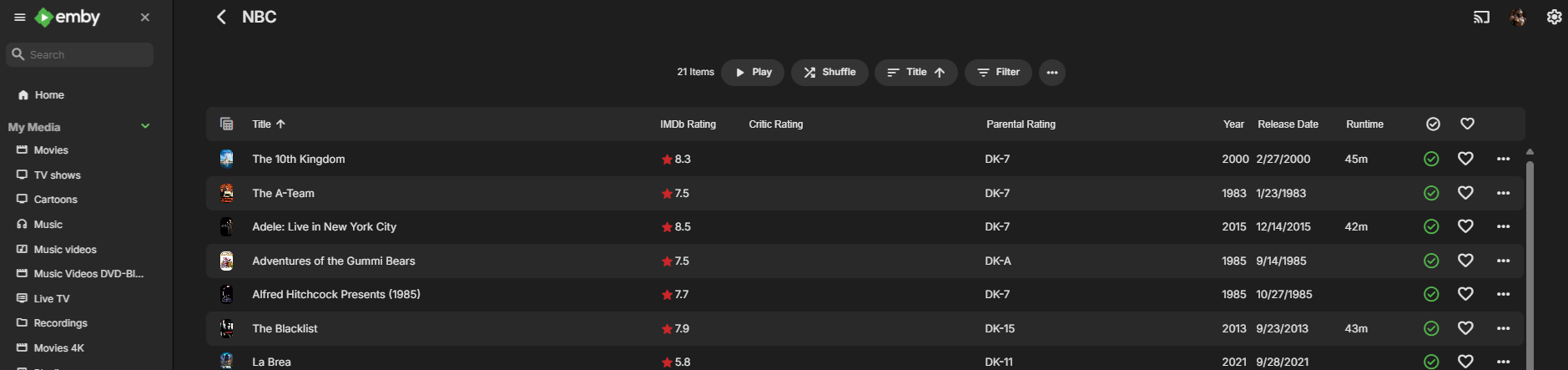The height and width of the screenshot is (370, 1568).
Task: Click the Emby logo
Action: pos(68,18)
